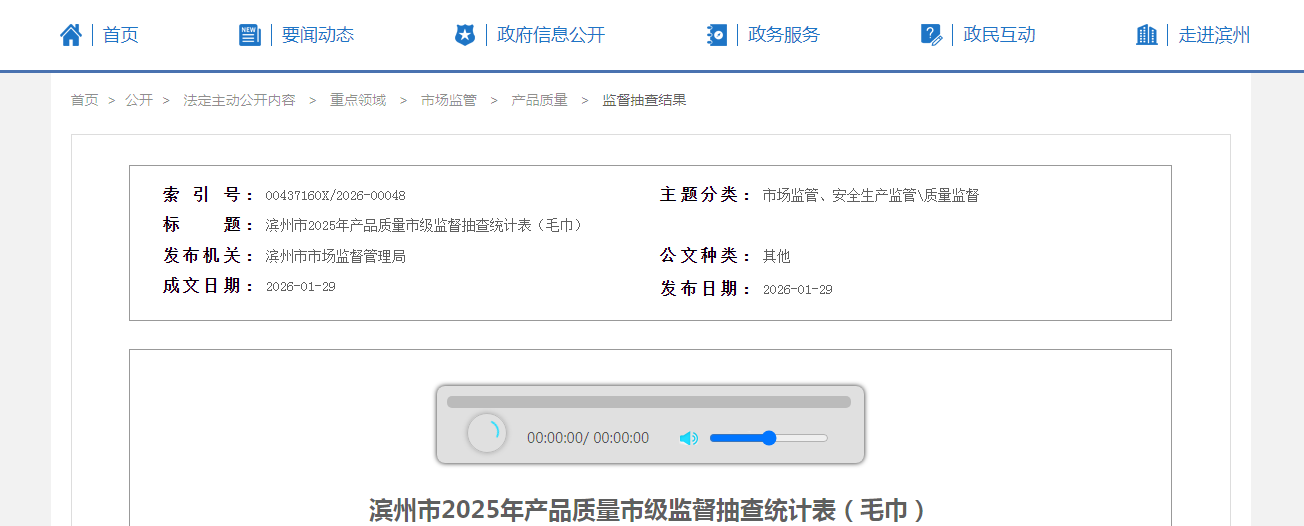
Task: Click the news icon beside 要闻动态
Action: (250, 35)
